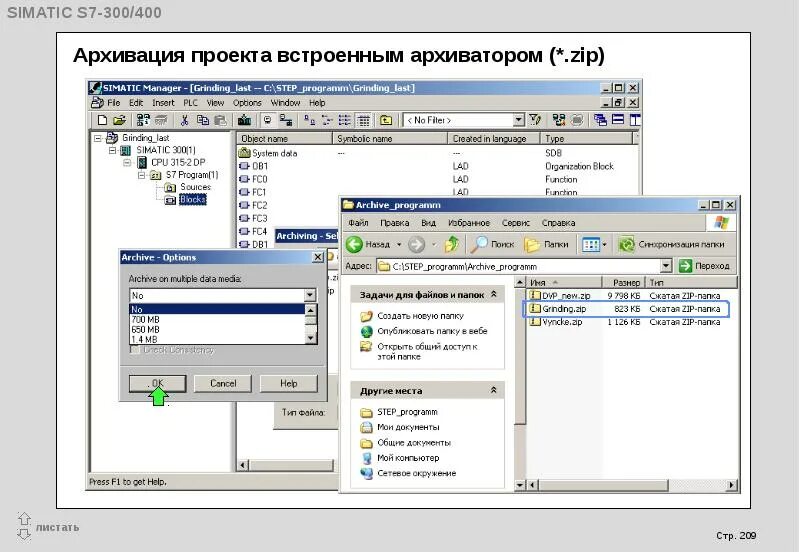Click the New Project icon in SIMATIC Manager
The image size is (800, 553).
point(102,120)
